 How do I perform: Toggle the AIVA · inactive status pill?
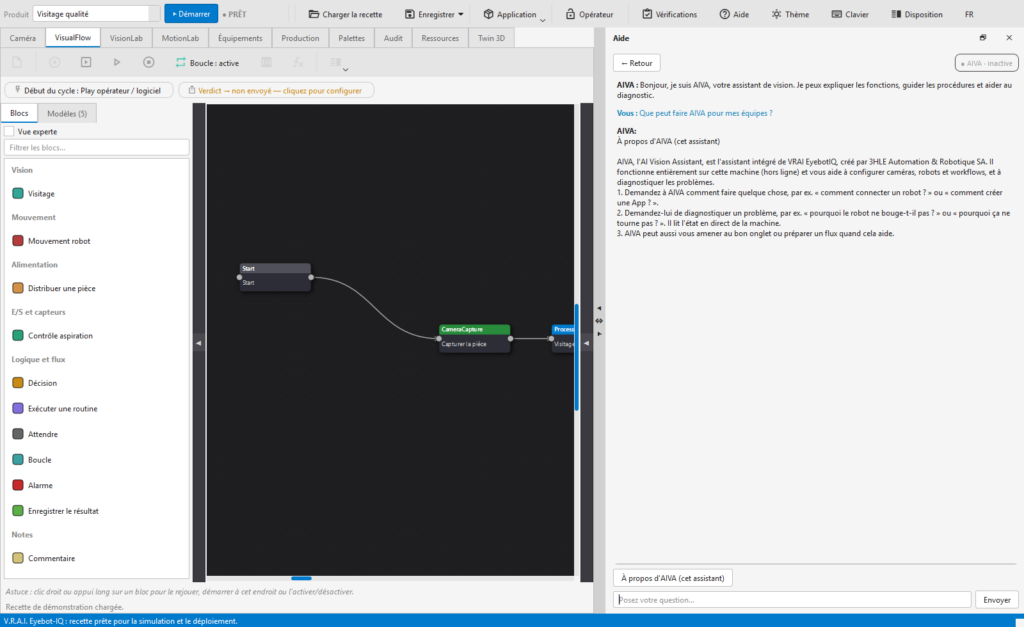986,63
